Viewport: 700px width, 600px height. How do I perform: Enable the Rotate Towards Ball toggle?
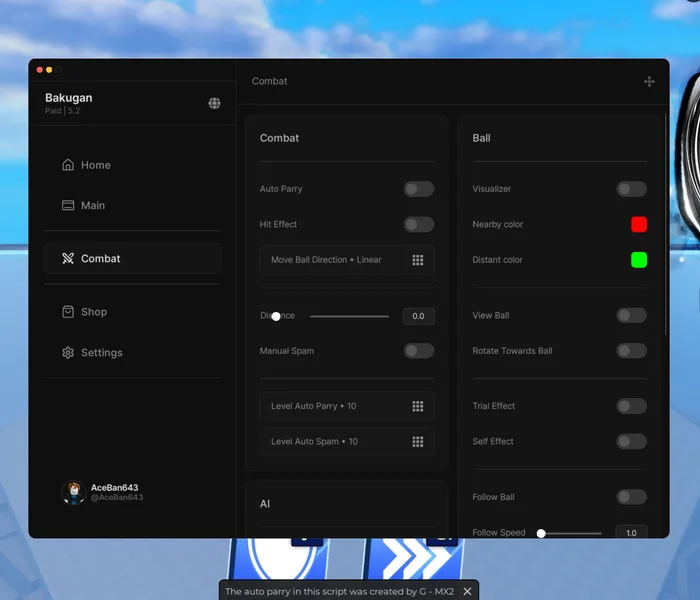tap(631, 350)
